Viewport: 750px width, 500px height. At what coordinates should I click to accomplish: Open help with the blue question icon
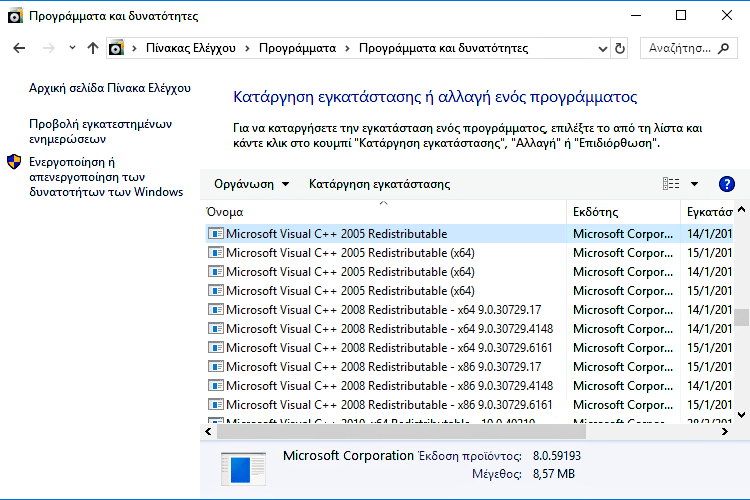[x=727, y=184]
